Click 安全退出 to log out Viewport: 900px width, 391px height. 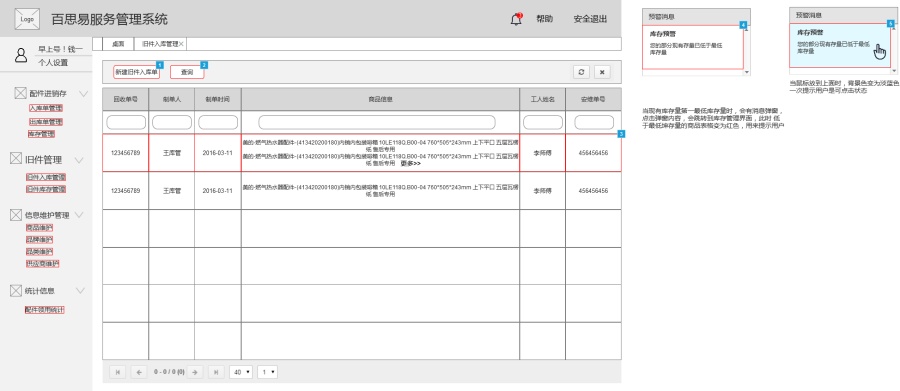point(590,19)
